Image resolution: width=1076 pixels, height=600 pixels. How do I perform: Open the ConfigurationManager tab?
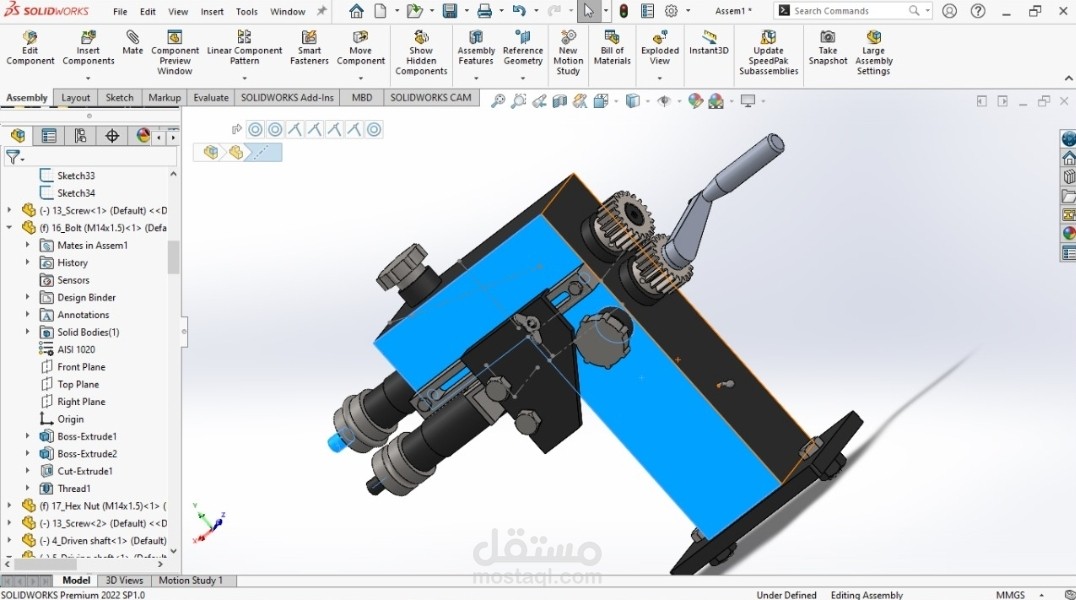(x=80, y=136)
